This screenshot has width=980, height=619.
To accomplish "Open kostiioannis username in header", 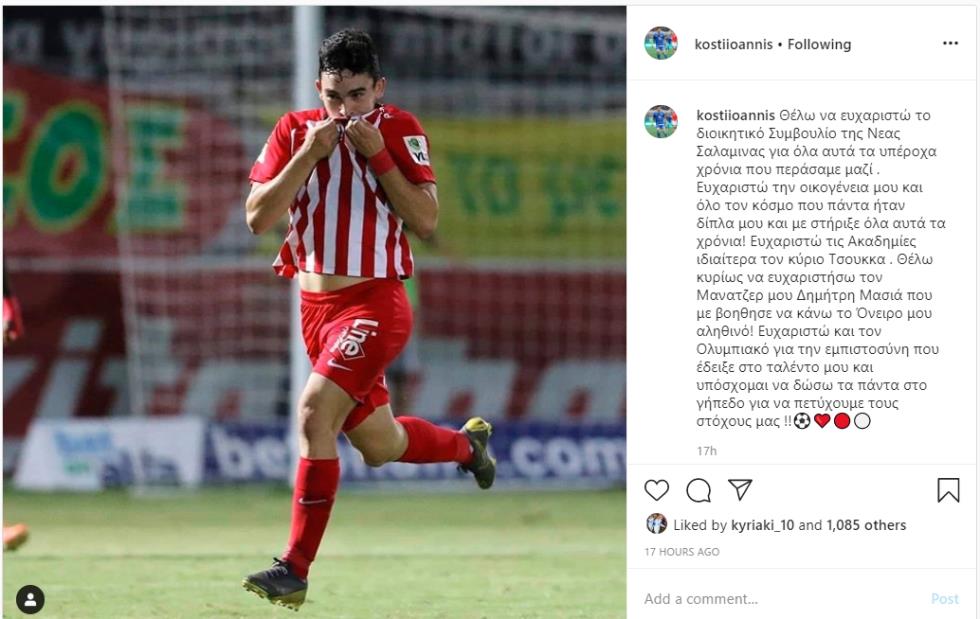I will click(x=733, y=44).
